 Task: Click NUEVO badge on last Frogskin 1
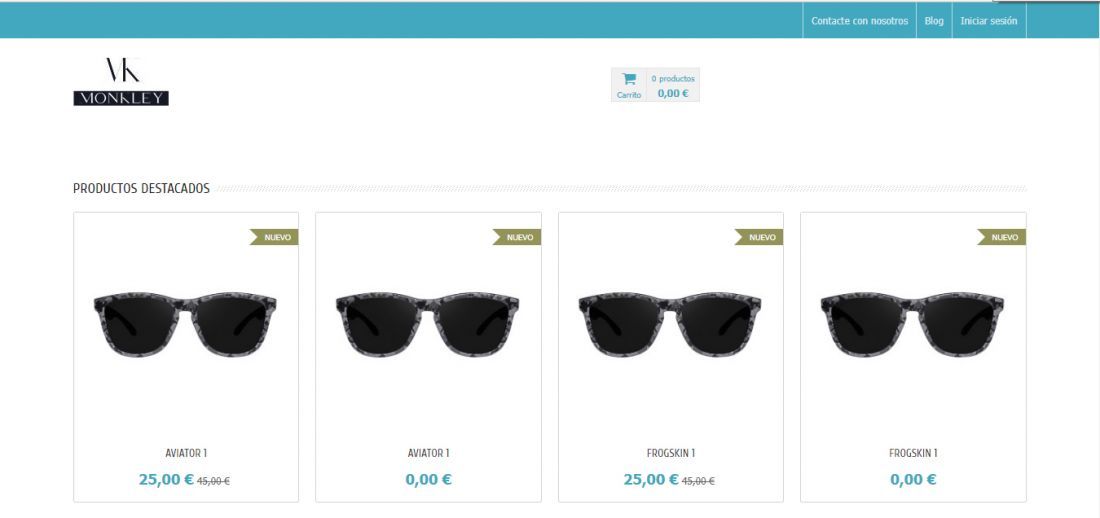[1001, 237]
